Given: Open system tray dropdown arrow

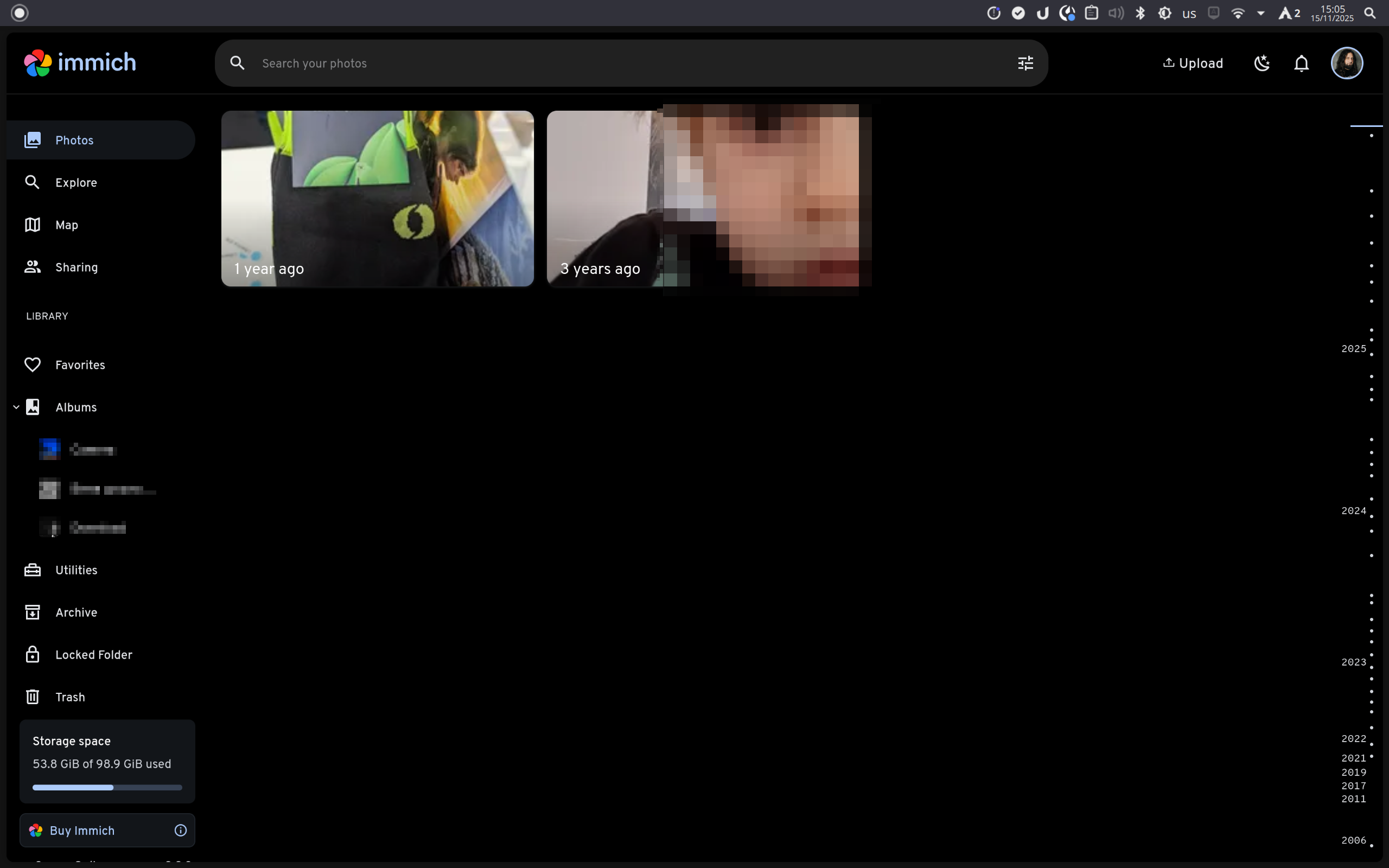Looking at the screenshot, I should coord(1261,13).
